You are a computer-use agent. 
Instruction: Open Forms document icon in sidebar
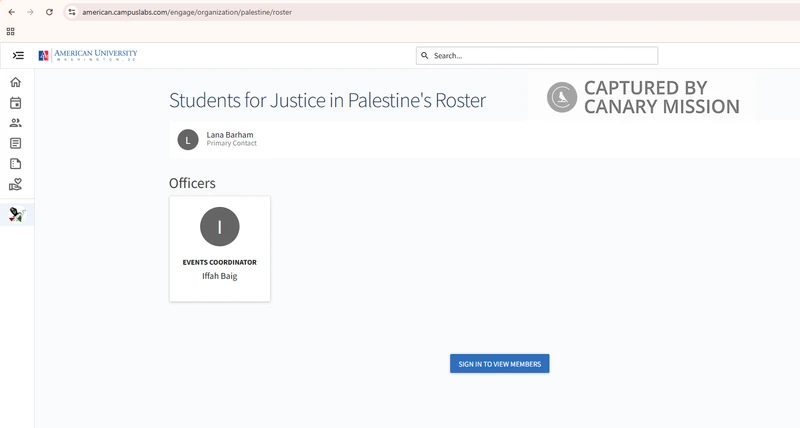tap(16, 164)
